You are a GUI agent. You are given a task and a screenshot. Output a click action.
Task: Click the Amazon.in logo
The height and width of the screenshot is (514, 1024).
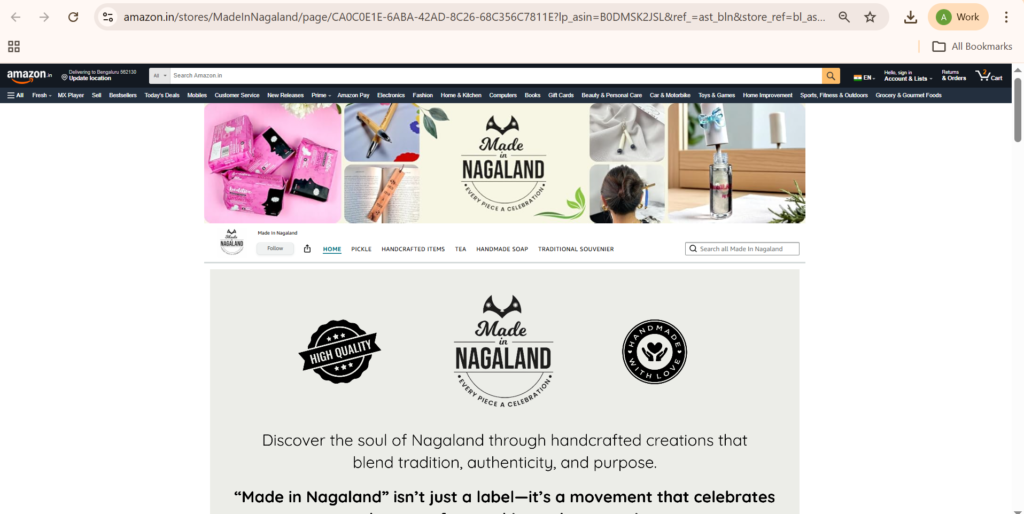[29, 76]
